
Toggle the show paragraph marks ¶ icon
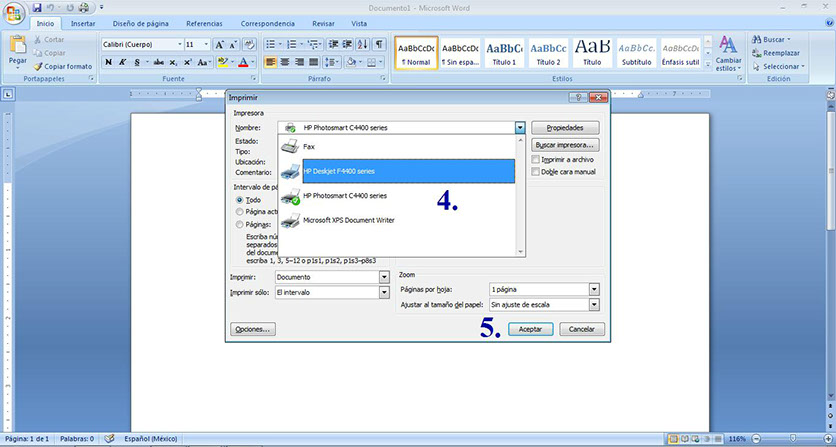coord(378,44)
